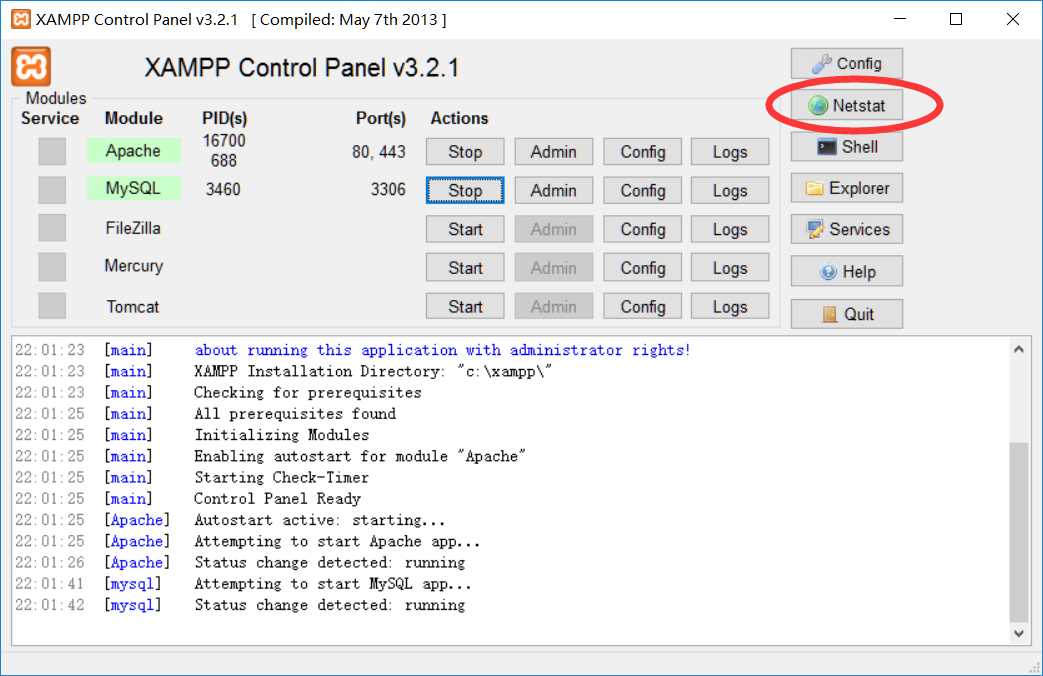Click Apache ports value 80, 443

pos(378,152)
